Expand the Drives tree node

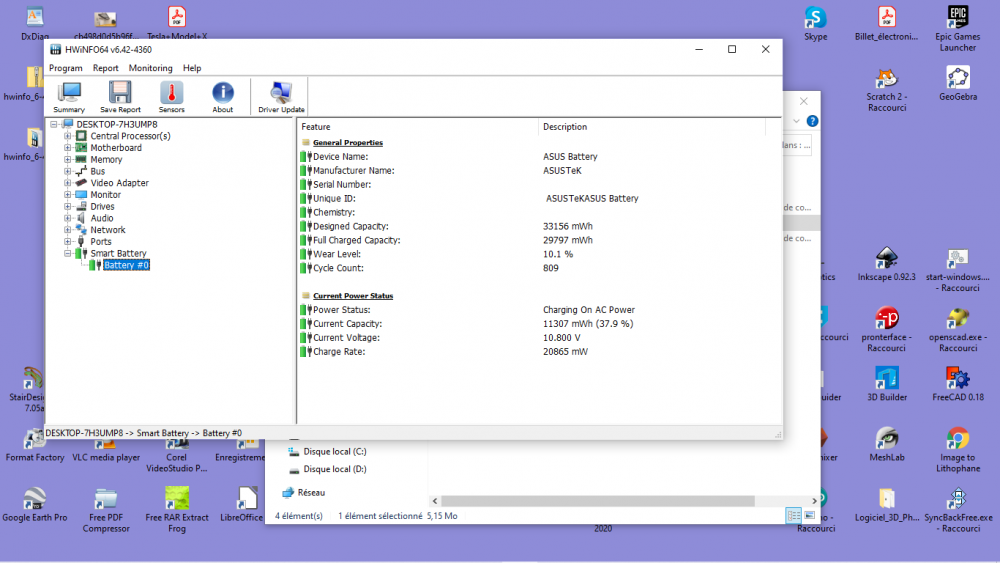68,207
